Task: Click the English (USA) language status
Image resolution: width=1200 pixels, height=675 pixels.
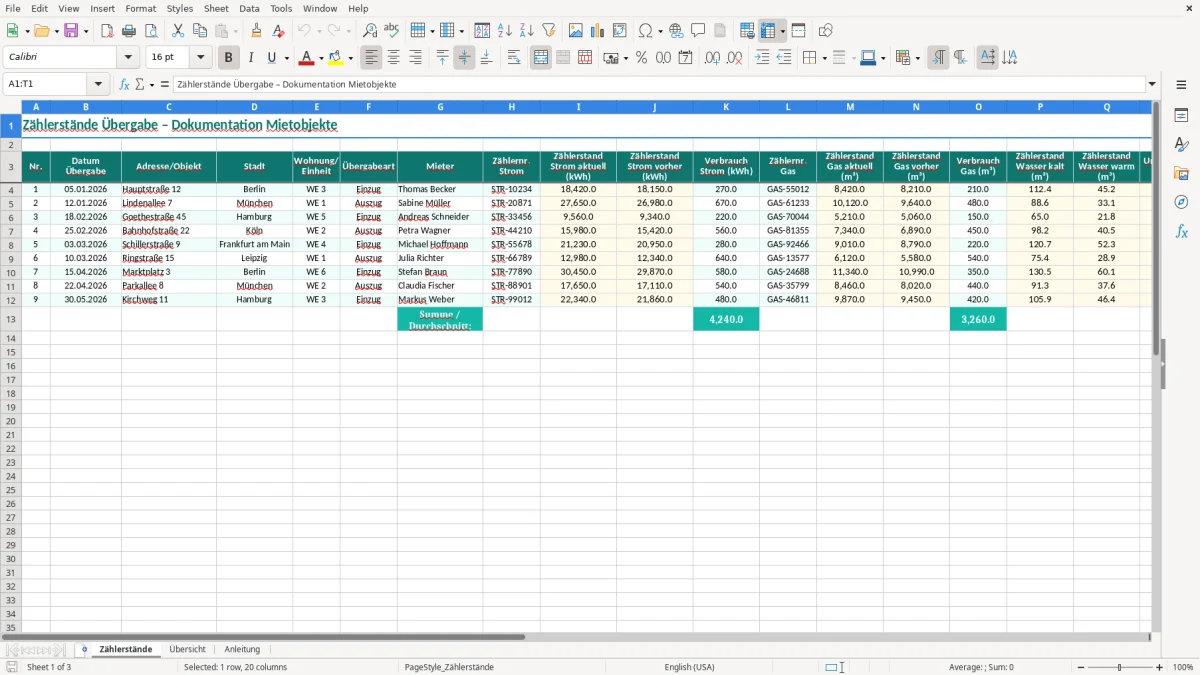Action: click(689, 667)
